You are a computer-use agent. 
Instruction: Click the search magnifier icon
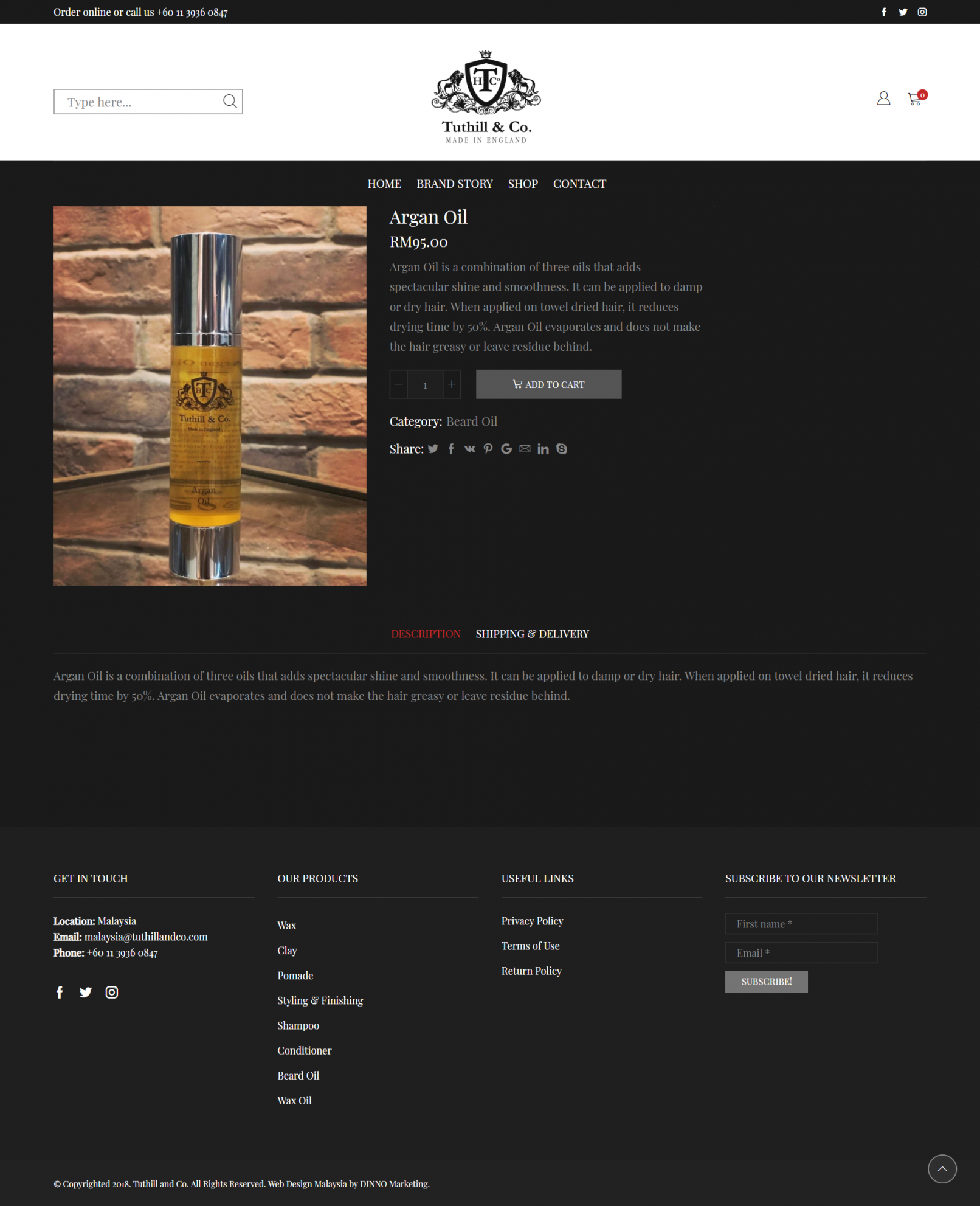click(x=230, y=101)
